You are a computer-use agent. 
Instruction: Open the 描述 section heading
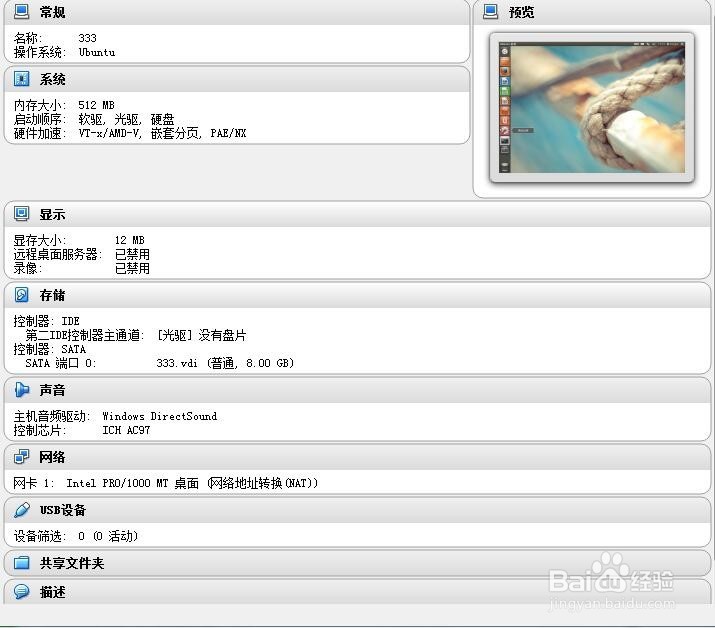point(52,592)
